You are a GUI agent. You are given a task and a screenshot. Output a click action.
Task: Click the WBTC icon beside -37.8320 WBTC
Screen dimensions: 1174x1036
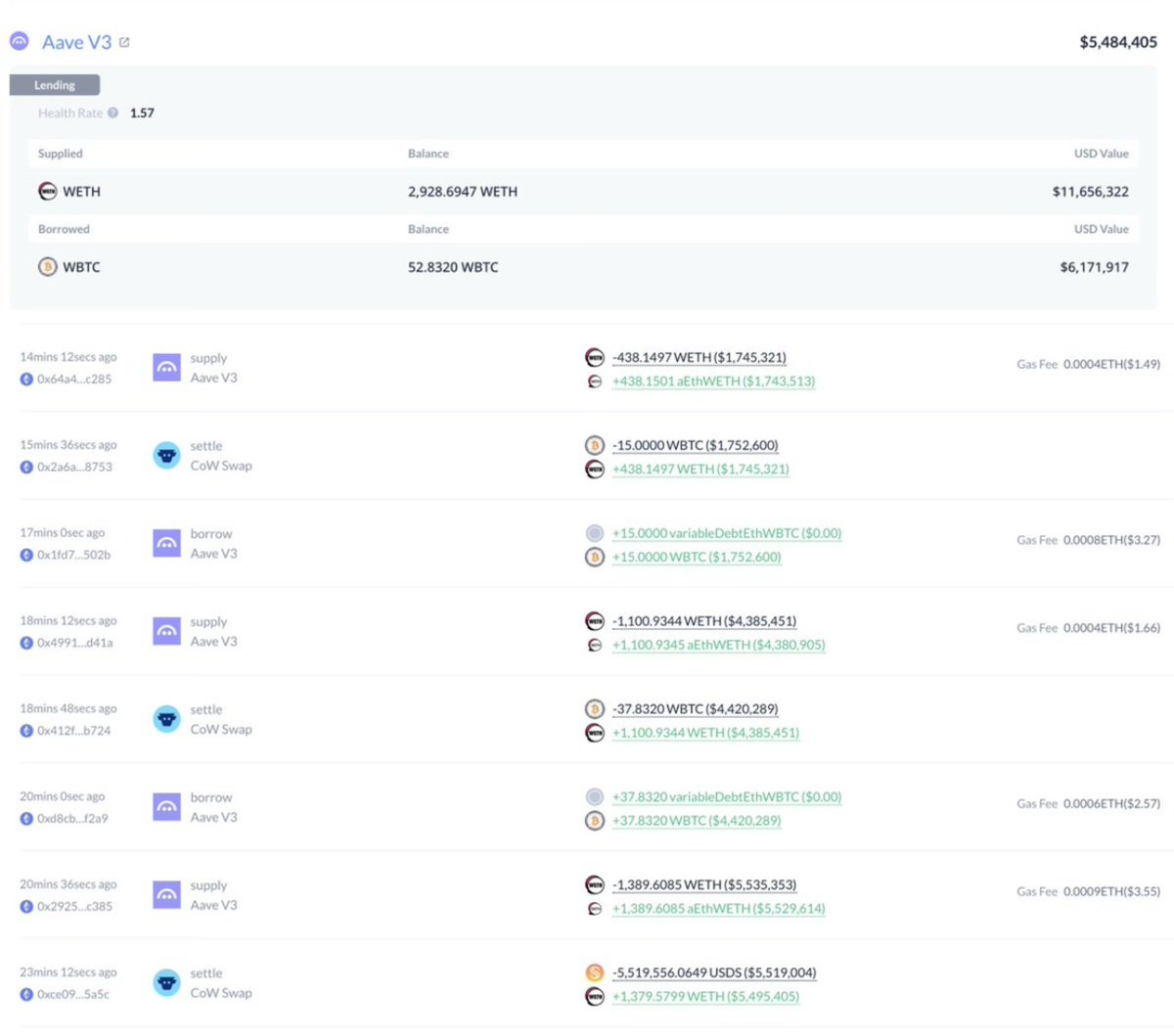tap(595, 708)
